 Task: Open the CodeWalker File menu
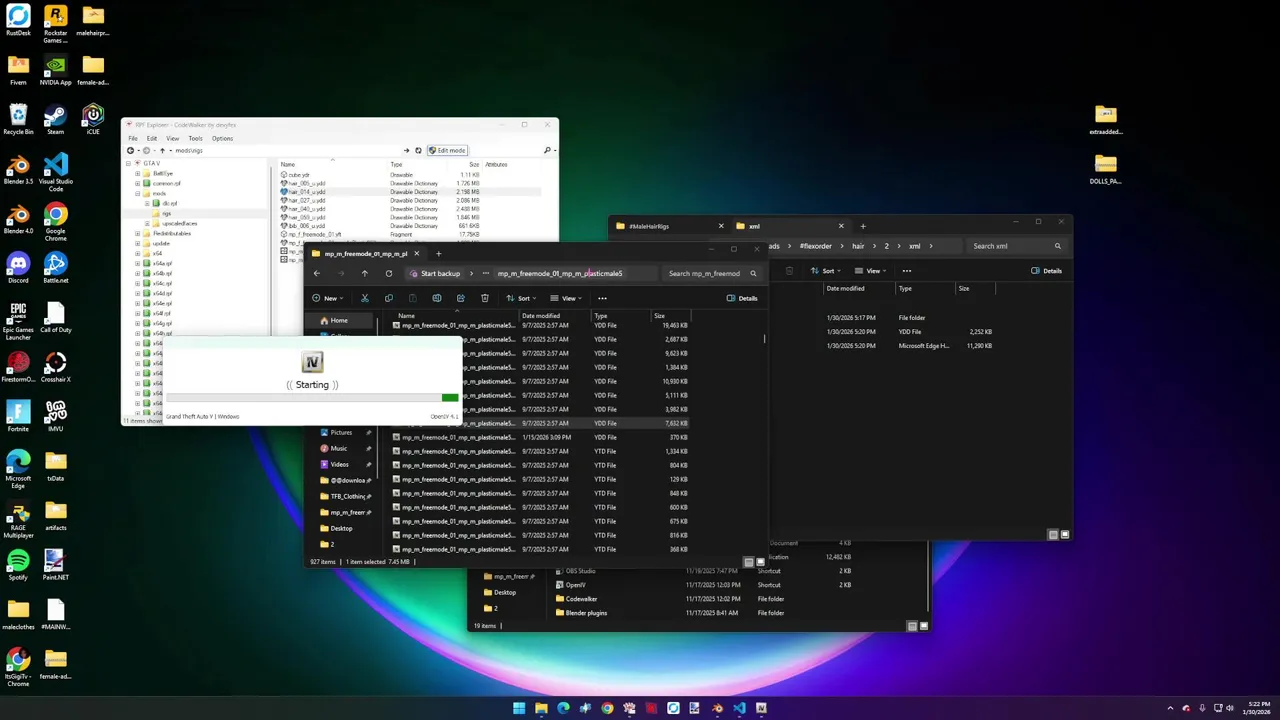133,138
